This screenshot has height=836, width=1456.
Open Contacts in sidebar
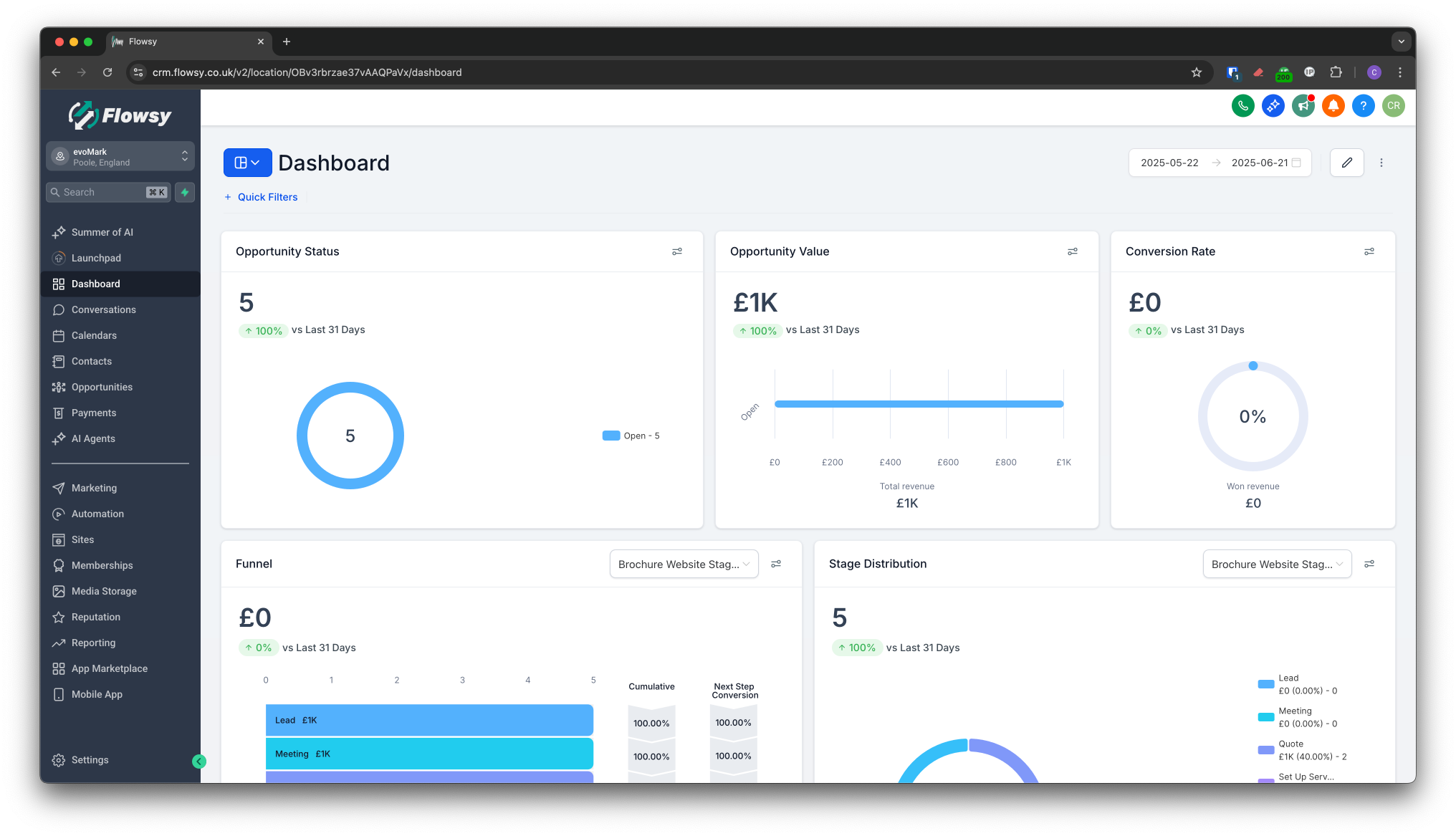click(120, 361)
